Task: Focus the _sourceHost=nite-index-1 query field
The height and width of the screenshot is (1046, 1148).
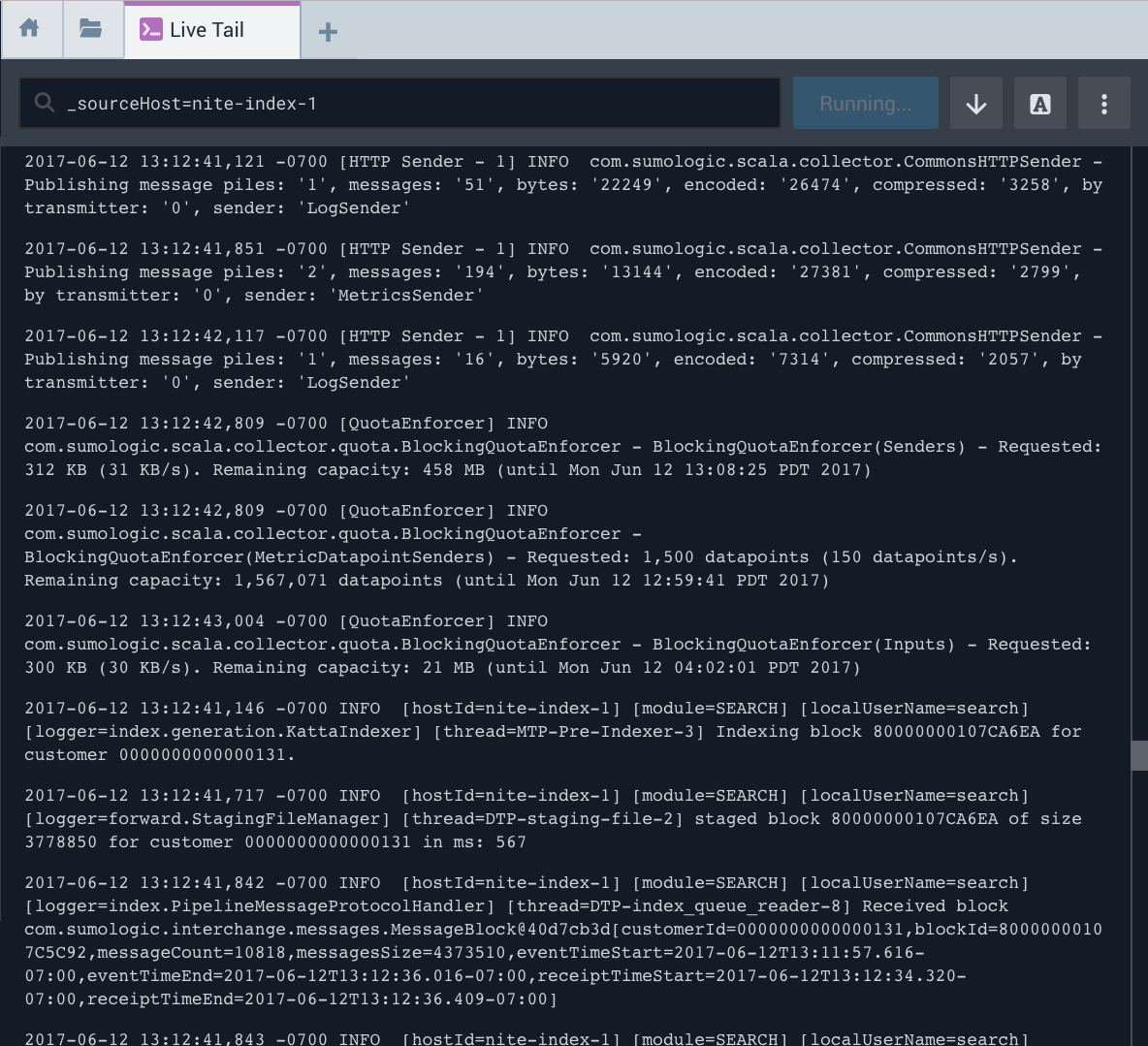Action: click(x=417, y=104)
